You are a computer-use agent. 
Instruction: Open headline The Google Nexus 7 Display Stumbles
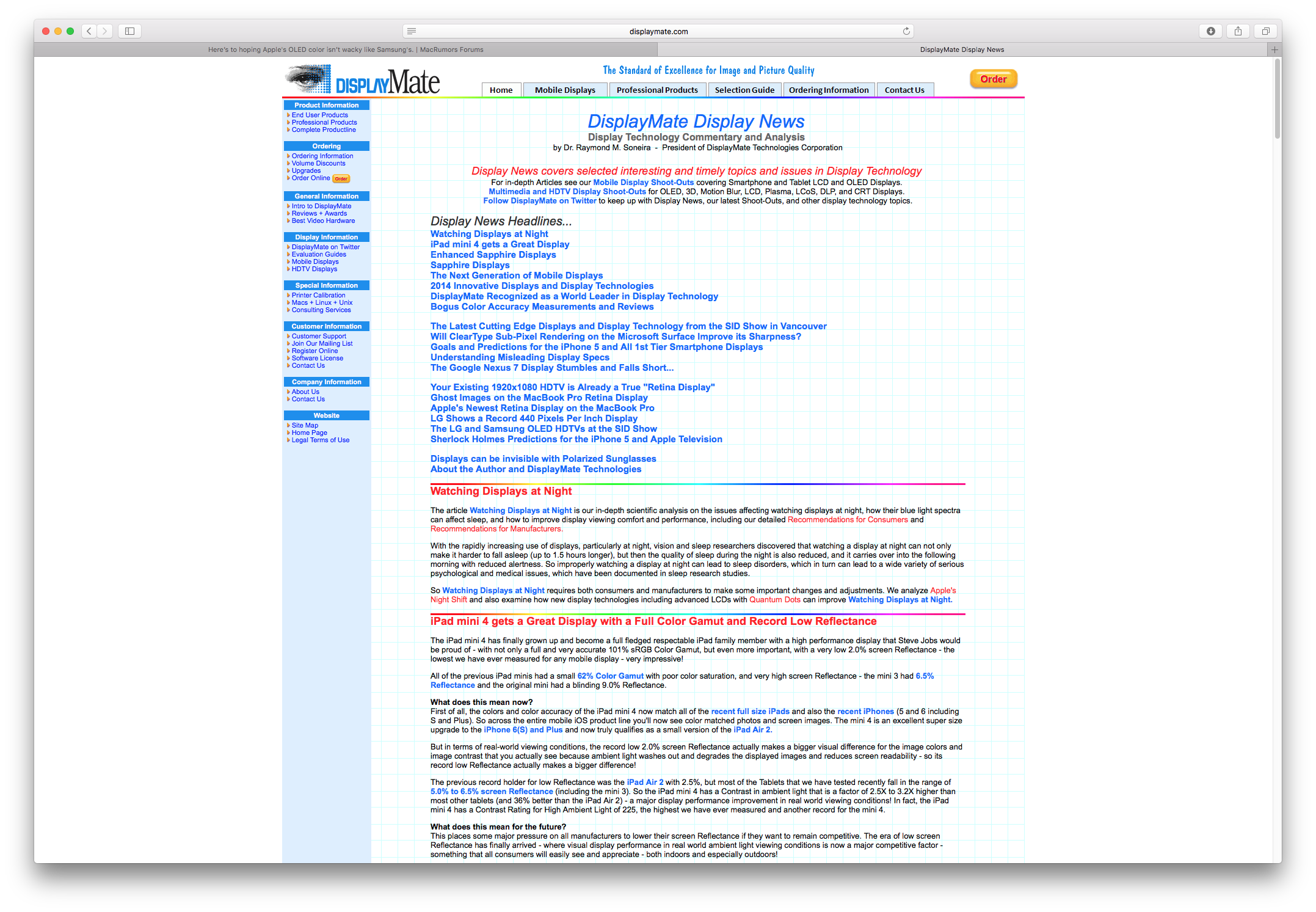click(552, 368)
